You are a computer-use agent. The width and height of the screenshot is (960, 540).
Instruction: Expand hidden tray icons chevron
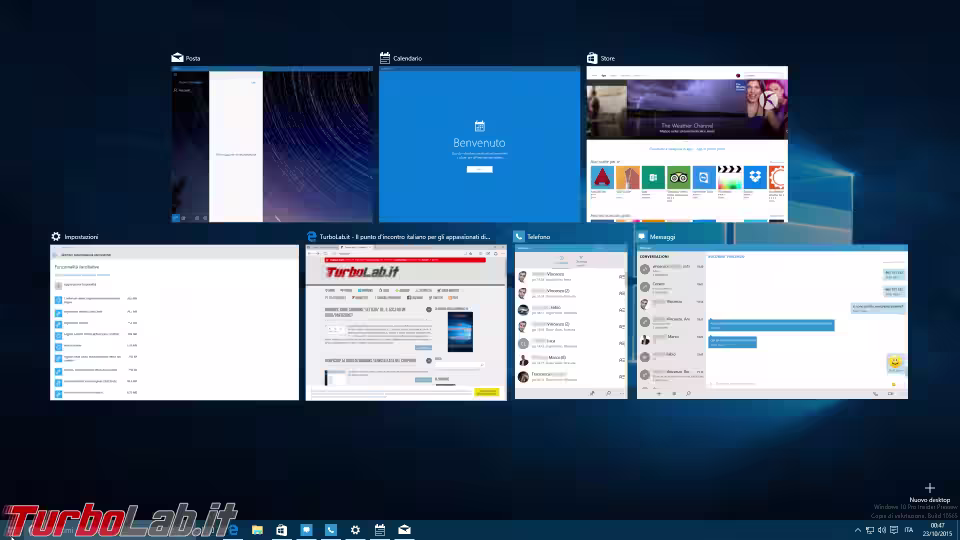point(858,530)
